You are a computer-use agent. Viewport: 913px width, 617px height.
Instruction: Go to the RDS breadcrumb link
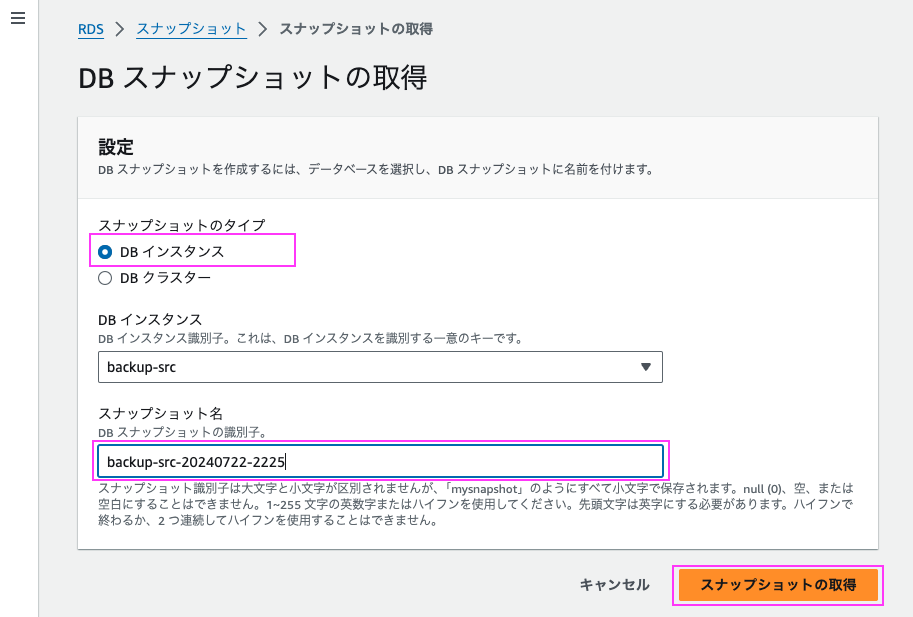91,29
